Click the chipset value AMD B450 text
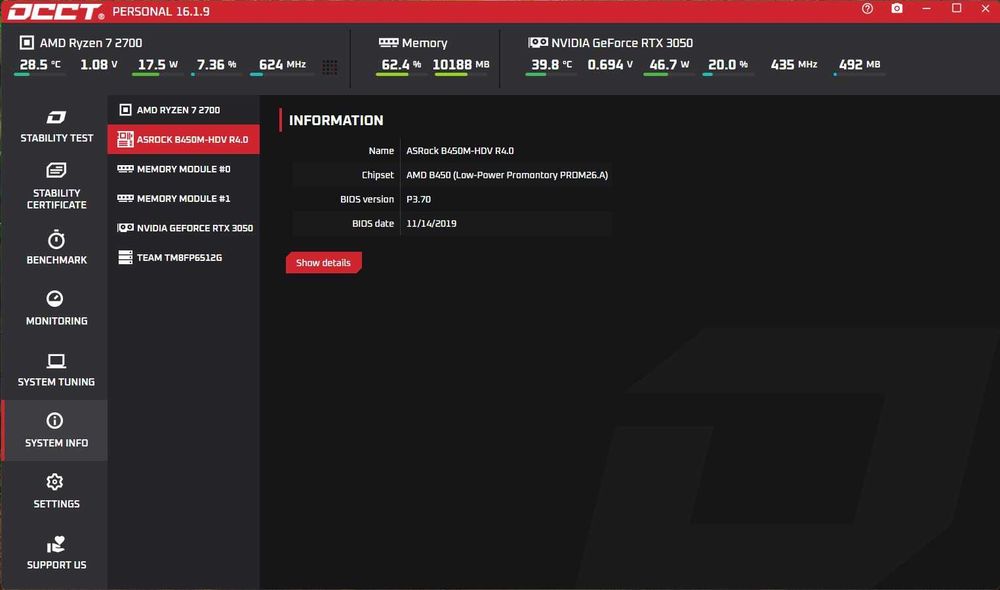The height and width of the screenshot is (590, 1000). pyautogui.click(x=507, y=175)
